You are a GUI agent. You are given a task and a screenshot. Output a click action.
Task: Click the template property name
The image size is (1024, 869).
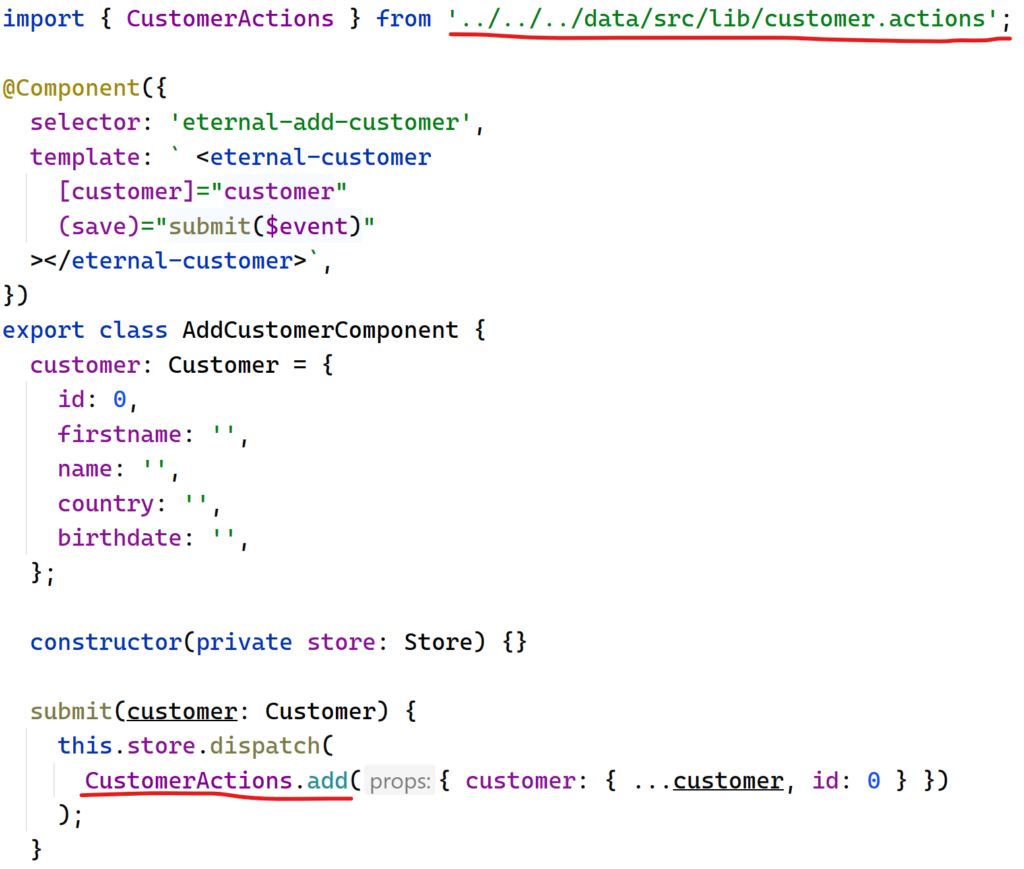click(85, 157)
